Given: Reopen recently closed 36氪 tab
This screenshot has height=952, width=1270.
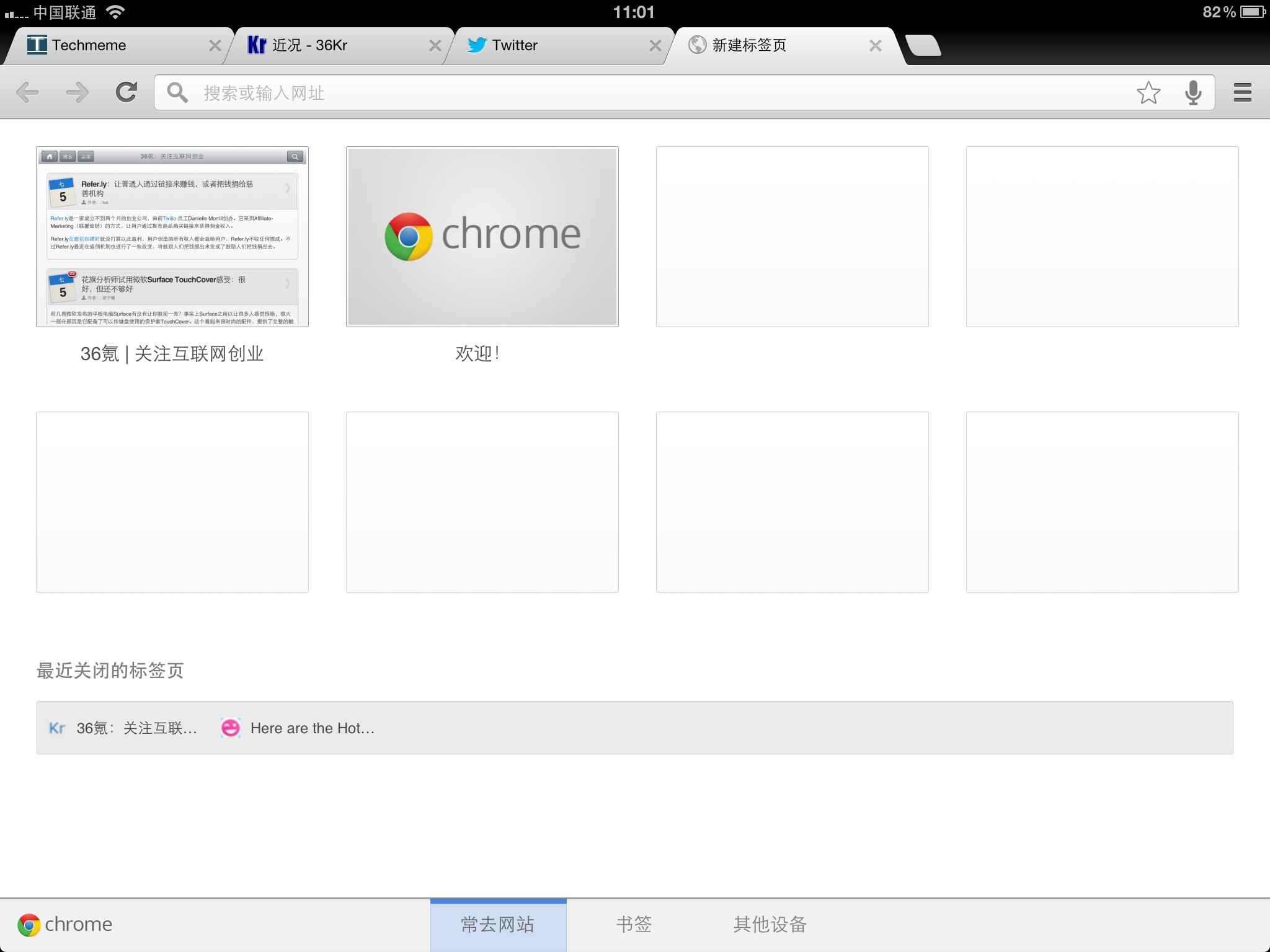Looking at the screenshot, I should click(x=124, y=728).
